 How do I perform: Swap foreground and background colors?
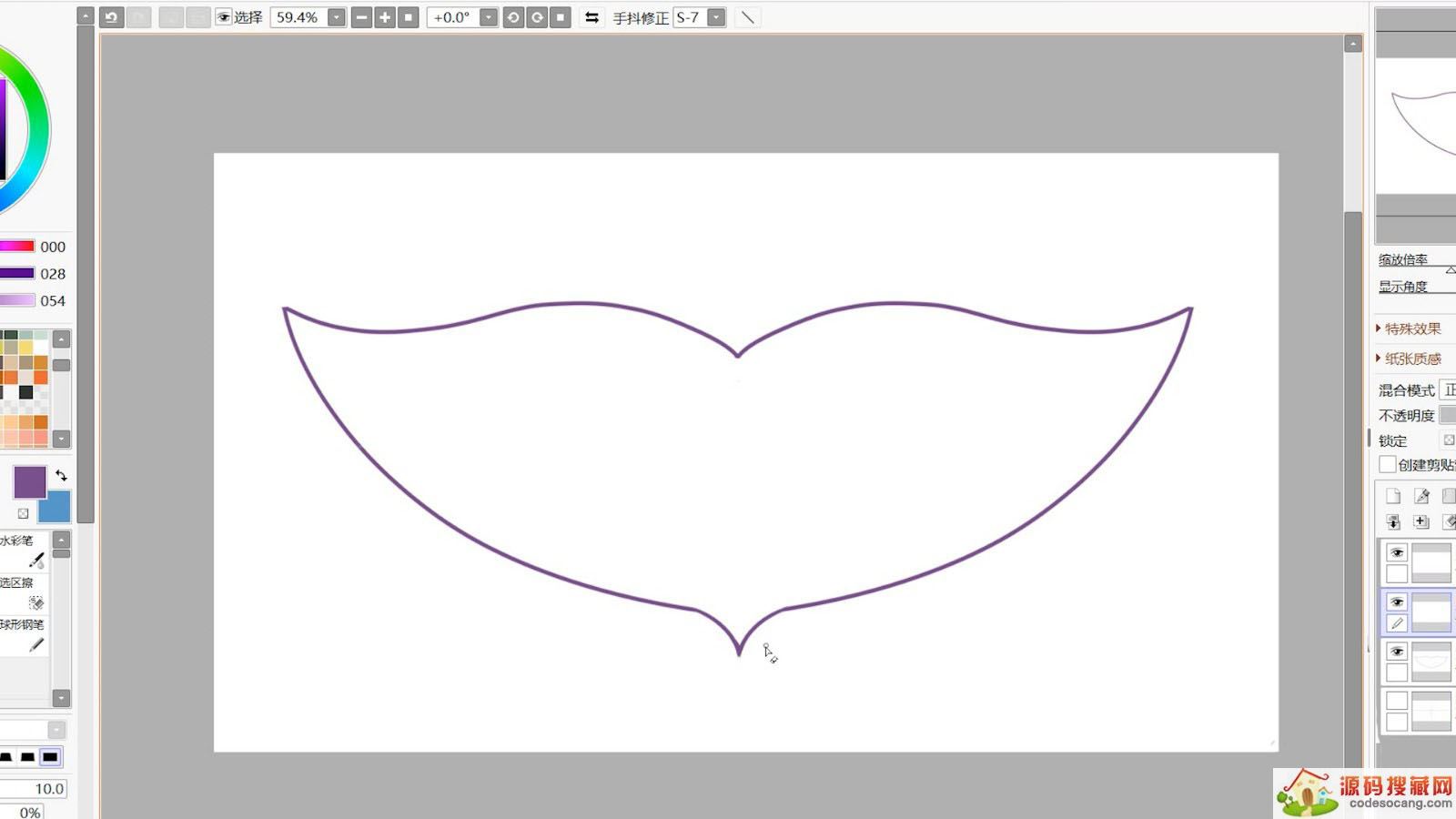(x=61, y=475)
